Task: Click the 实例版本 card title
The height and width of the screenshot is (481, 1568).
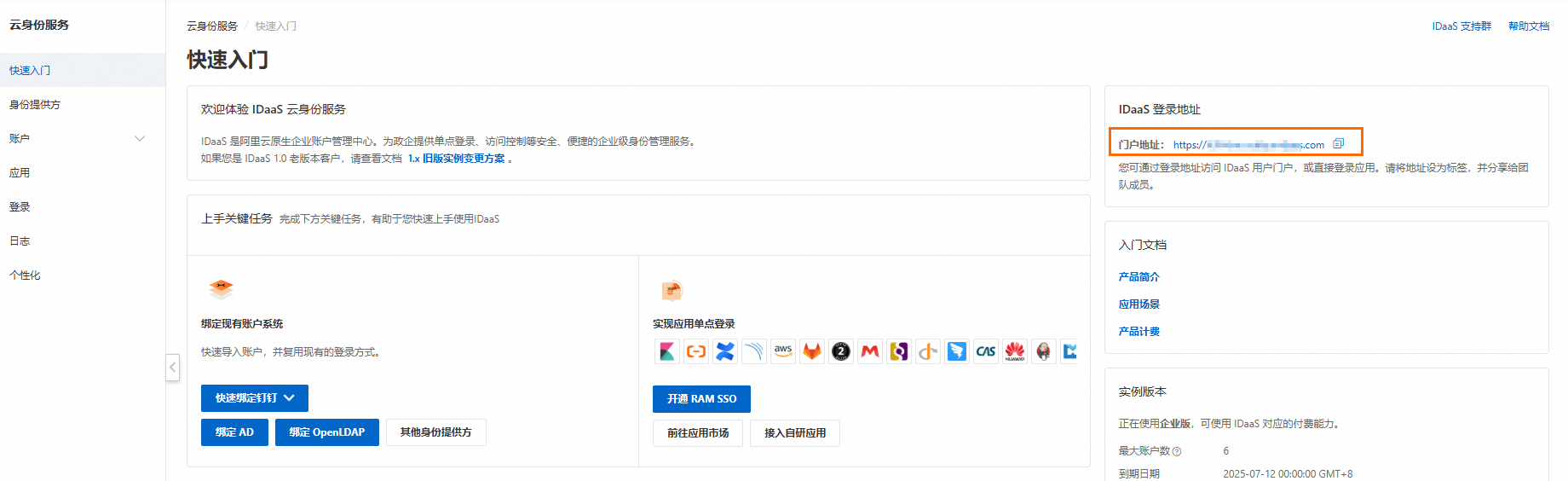Action: pyautogui.click(x=1143, y=392)
